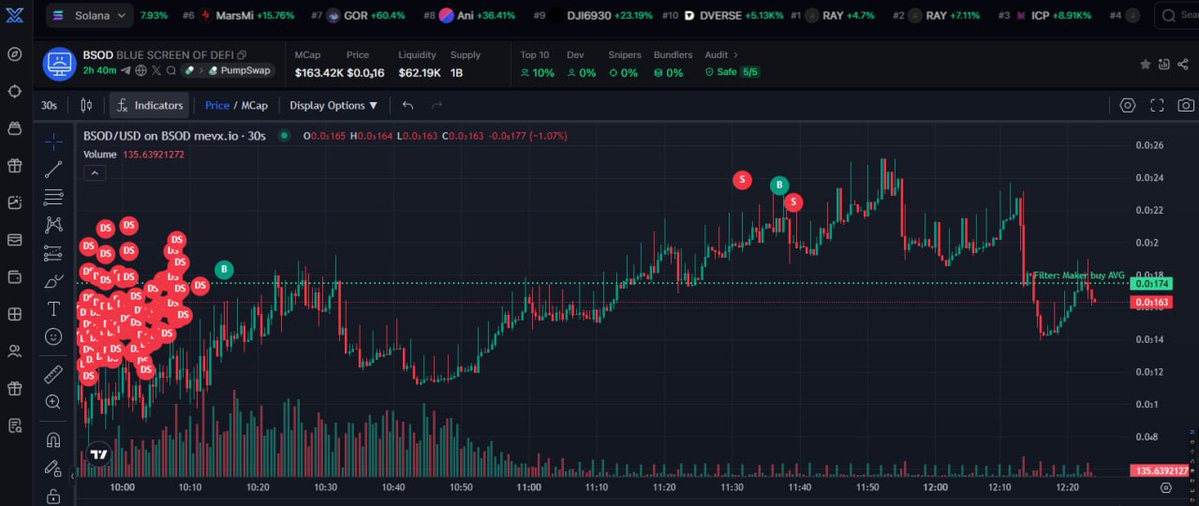Open the grid layout sidebar icon
The height and width of the screenshot is (506, 1199).
point(15,314)
